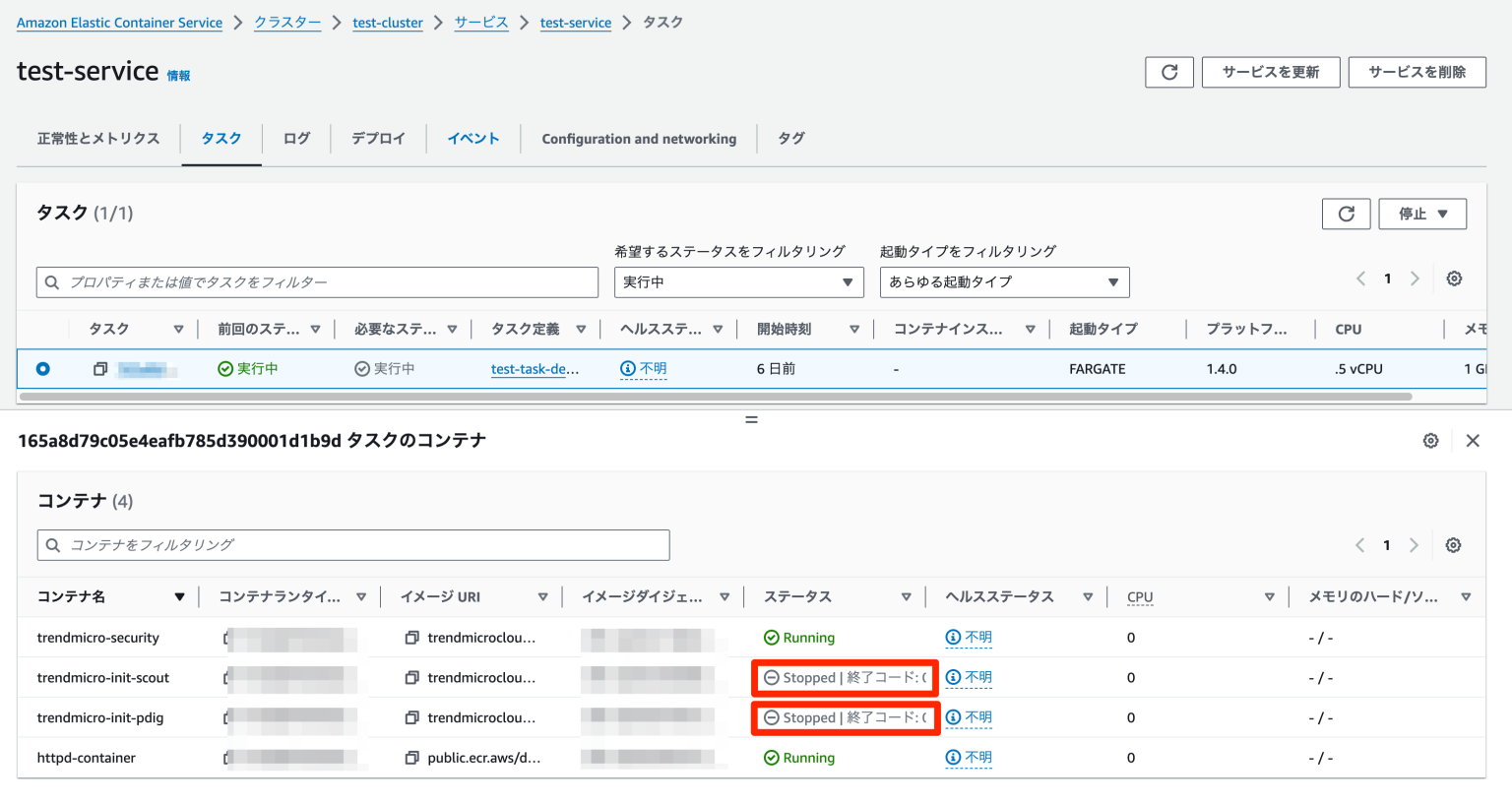The image size is (1512, 805).
Task: Copy the task ID with copy icon
Action: pos(100,369)
